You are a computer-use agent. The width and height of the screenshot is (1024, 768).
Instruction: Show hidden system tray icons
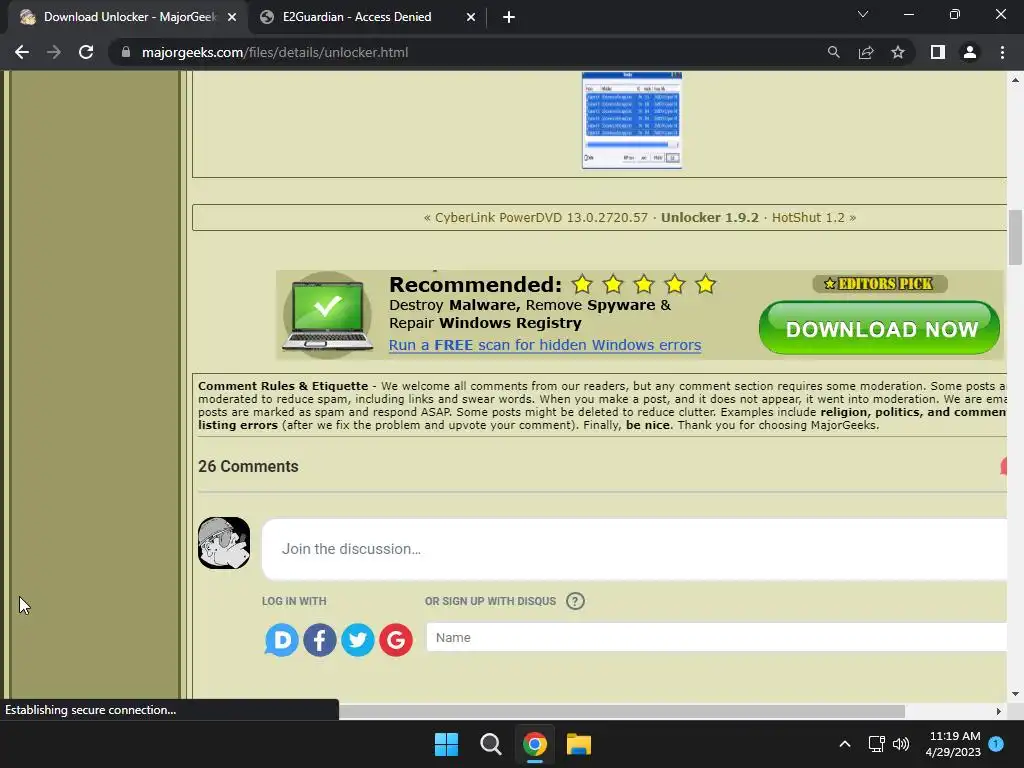click(x=844, y=744)
